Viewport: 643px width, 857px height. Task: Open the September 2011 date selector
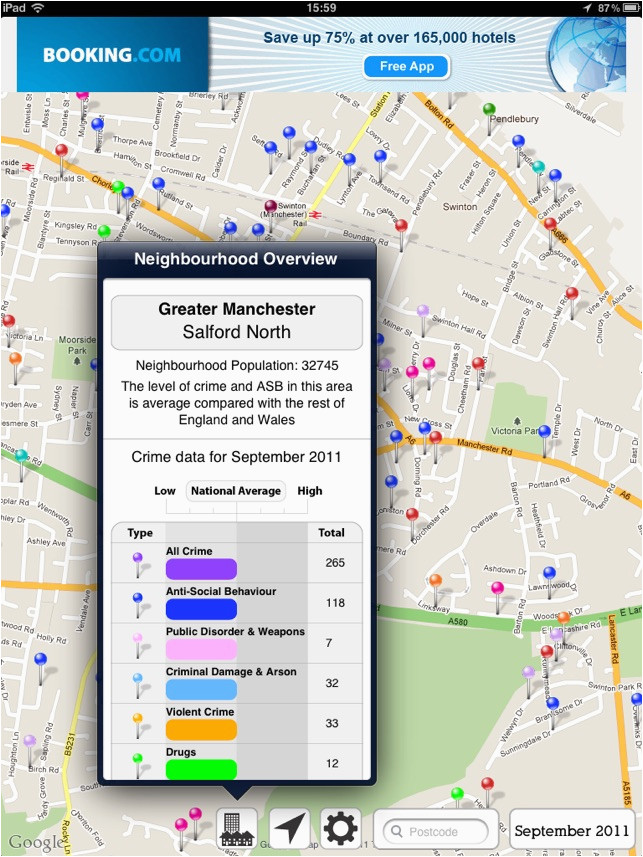point(571,831)
